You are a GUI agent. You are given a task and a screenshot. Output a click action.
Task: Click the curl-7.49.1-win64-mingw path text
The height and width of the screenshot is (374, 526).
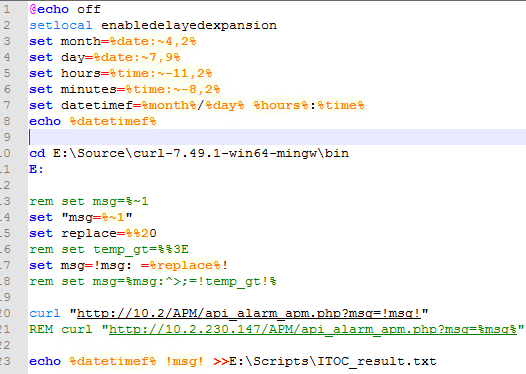201,153
